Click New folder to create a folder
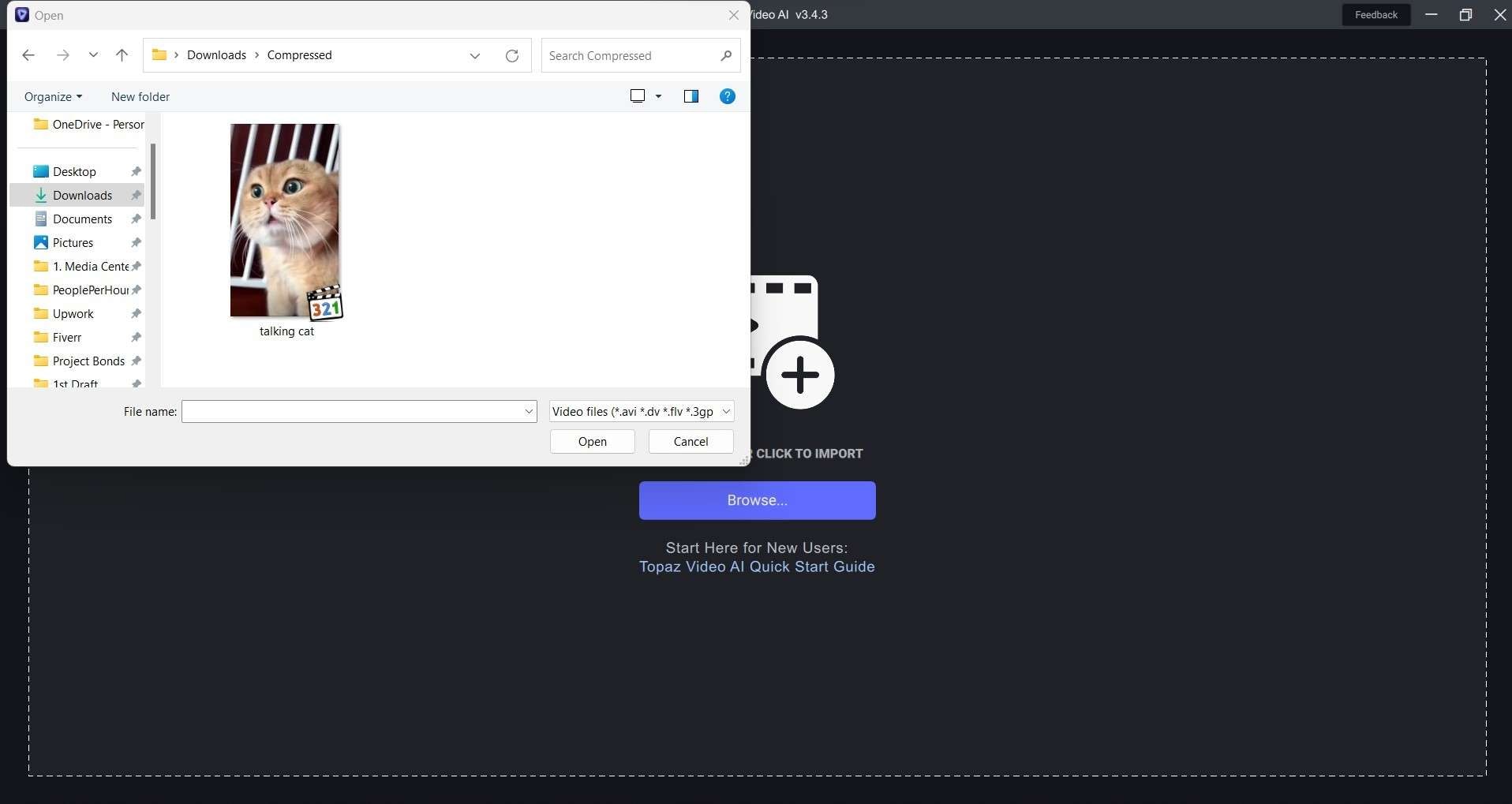1512x804 pixels. (140, 96)
